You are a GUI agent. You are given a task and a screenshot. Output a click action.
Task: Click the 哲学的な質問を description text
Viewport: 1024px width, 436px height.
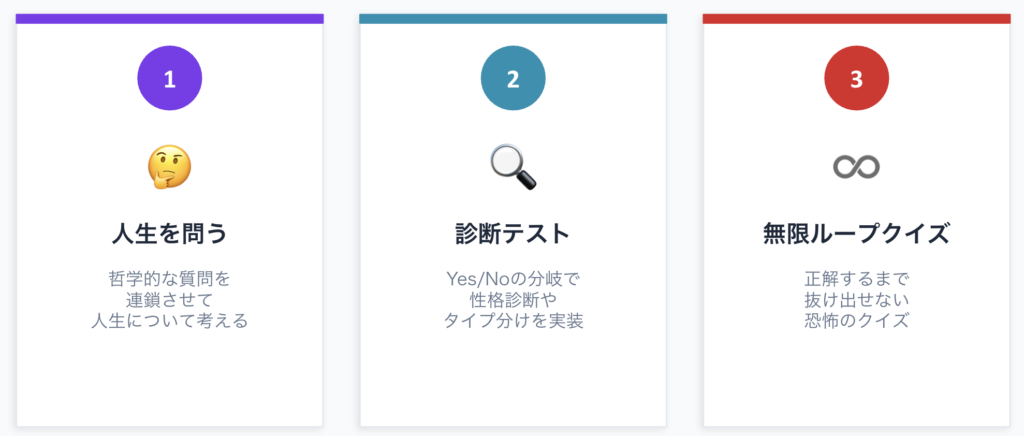169,278
